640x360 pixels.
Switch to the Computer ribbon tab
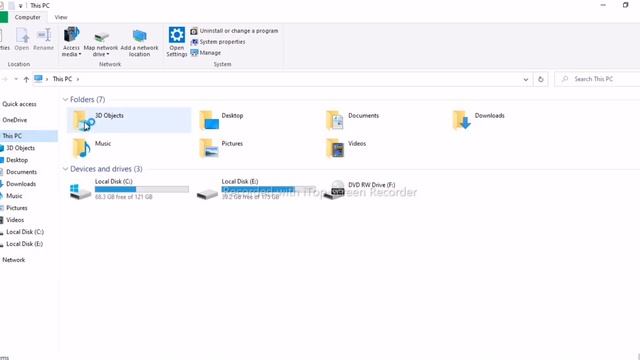[28, 17]
